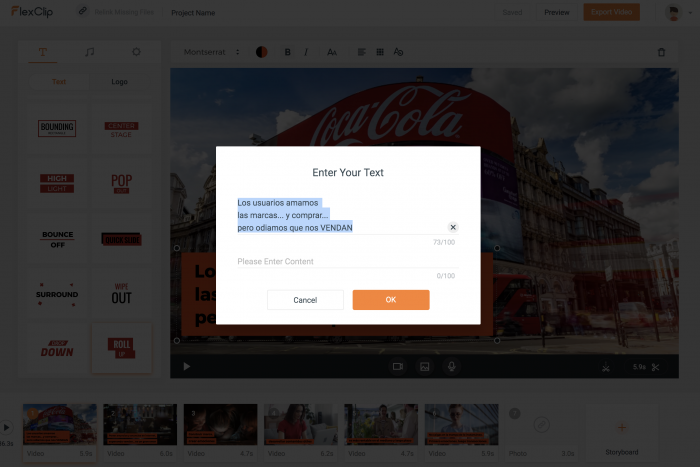Delete the selected text with trash icon
700x467 pixels.
[662, 52]
